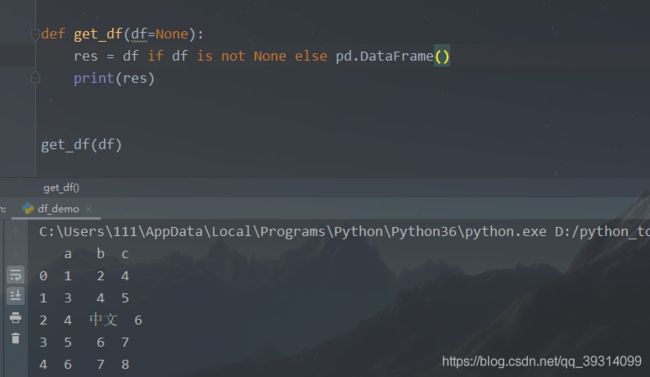
Task: Click the get_df(df) call line
Action: 81,145
